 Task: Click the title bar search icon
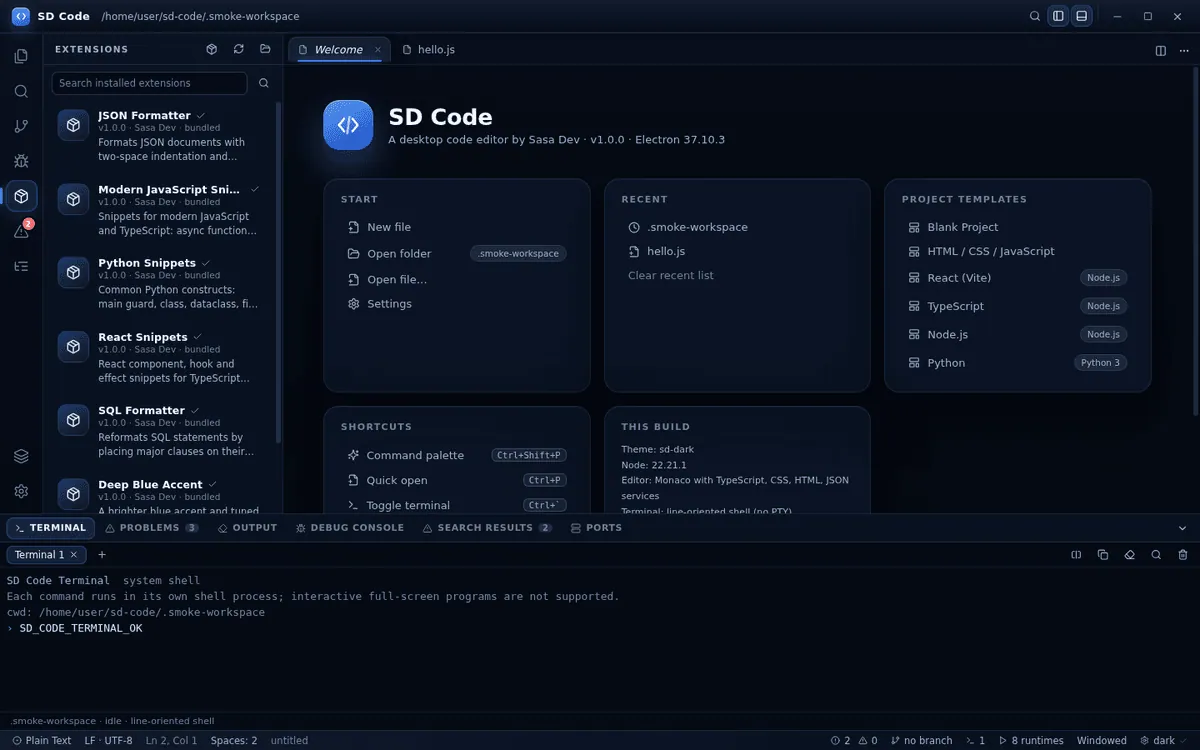coord(1036,16)
